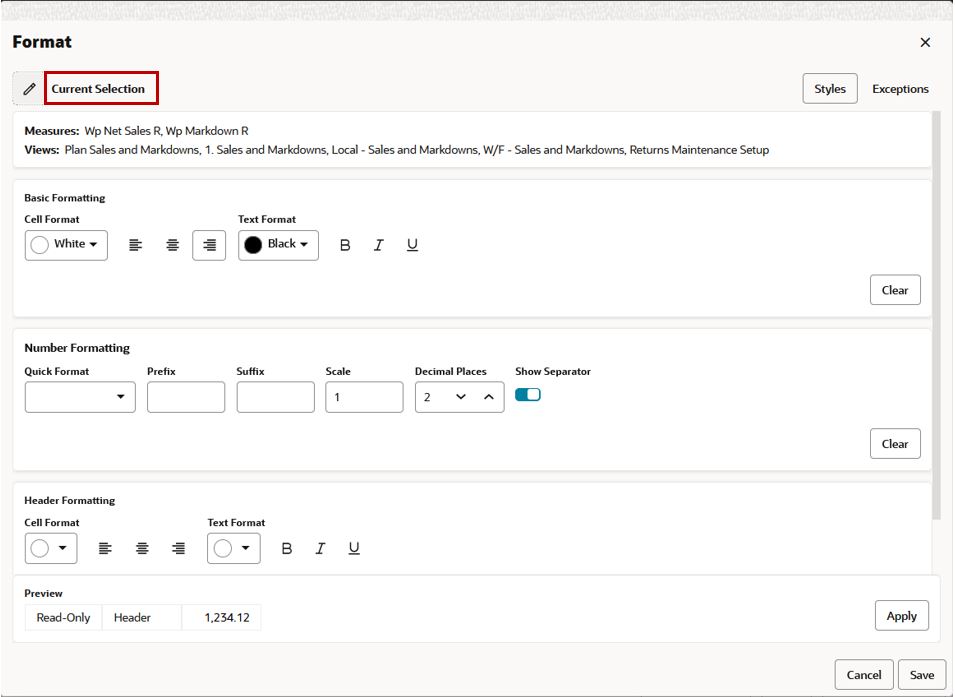This screenshot has width=955, height=697.
Task: Italicize text in Basic Formatting
Action: tap(378, 244)
